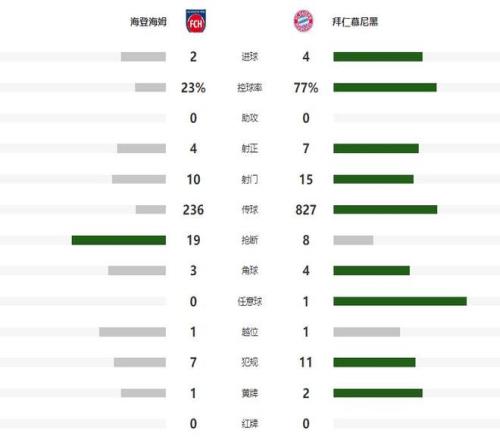
Task: Click Heidenheim's gray 23% possession bar
Action: [150, 87]
